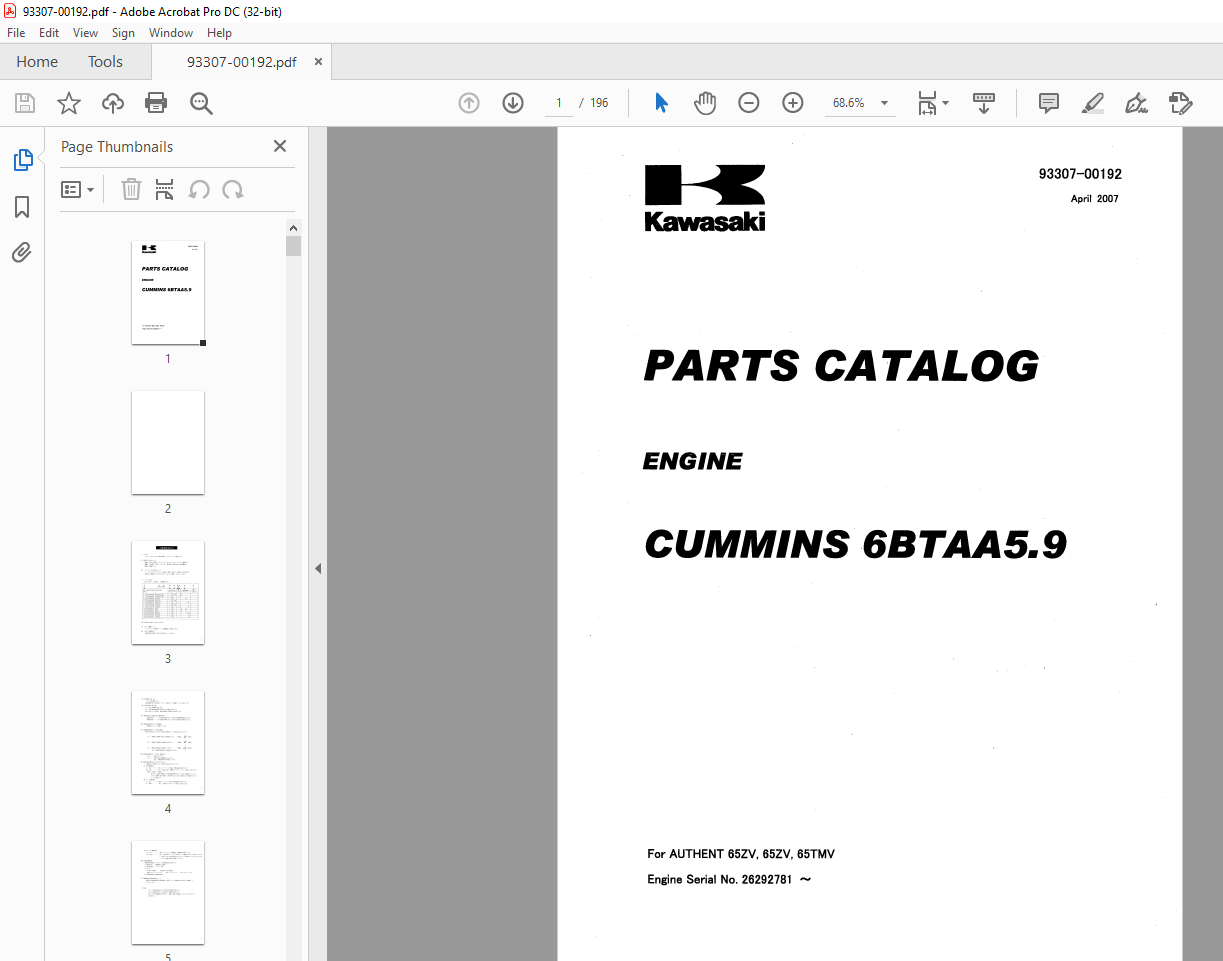Viewport: 1223px width, 961px height.
Task: Switch to Tools tab
Action: (105, 62)
